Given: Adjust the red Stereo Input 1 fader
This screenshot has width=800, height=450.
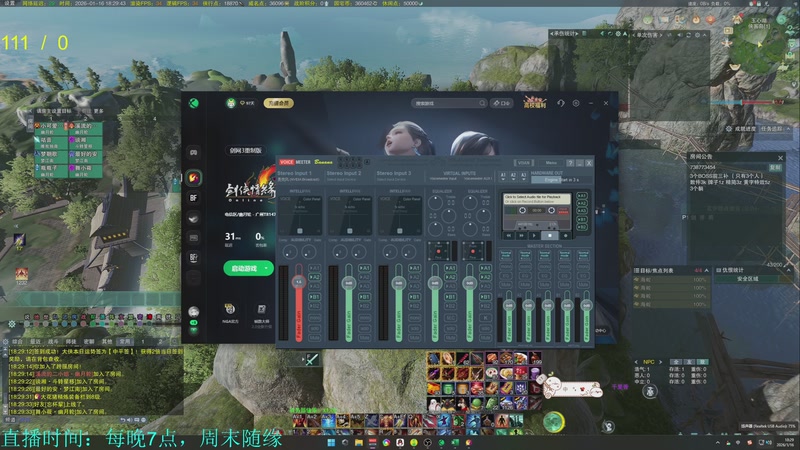Looking at the screenshot, I should [298, 282].
